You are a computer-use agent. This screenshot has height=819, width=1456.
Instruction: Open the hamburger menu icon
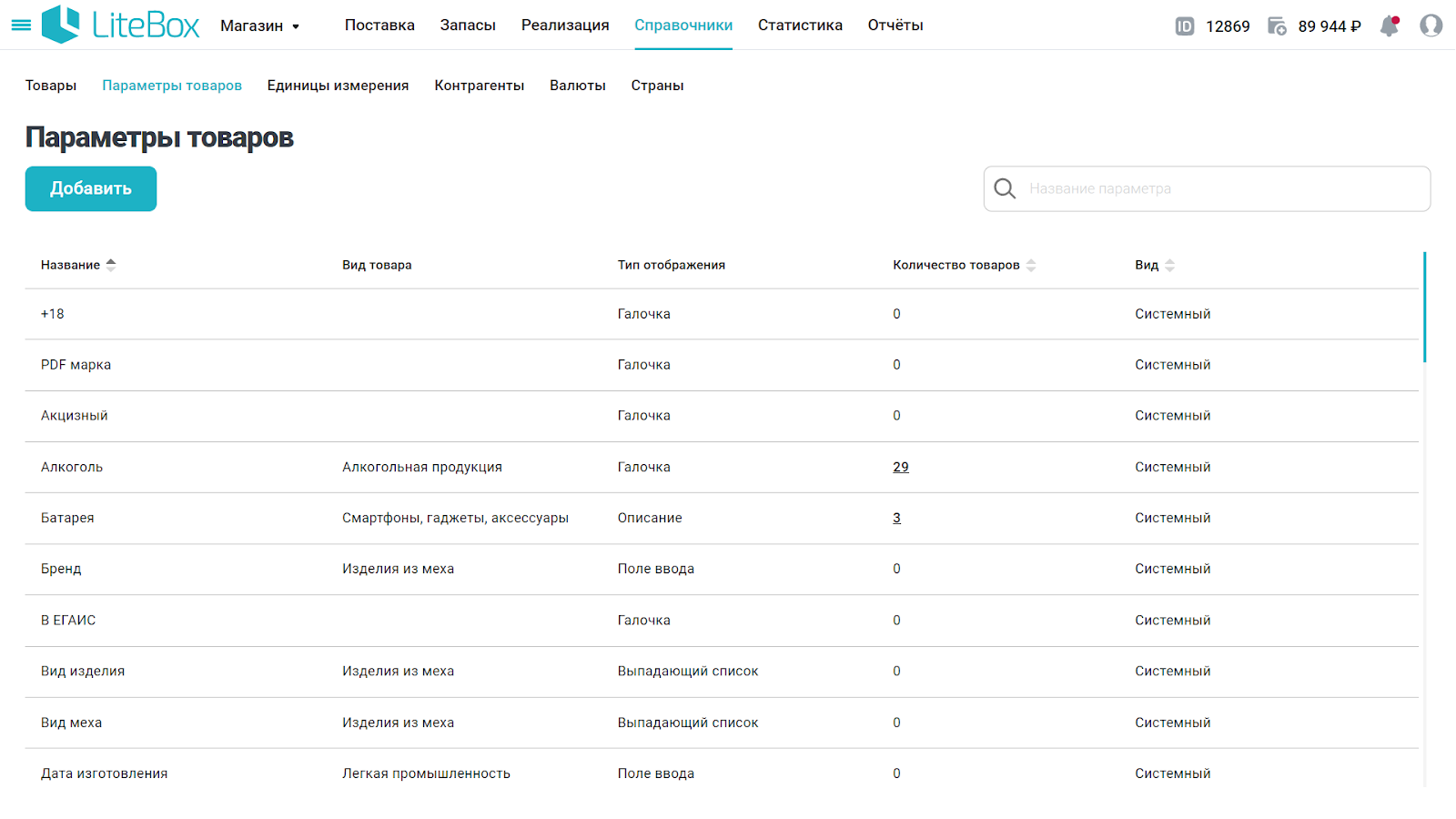(x=21, y=25)
